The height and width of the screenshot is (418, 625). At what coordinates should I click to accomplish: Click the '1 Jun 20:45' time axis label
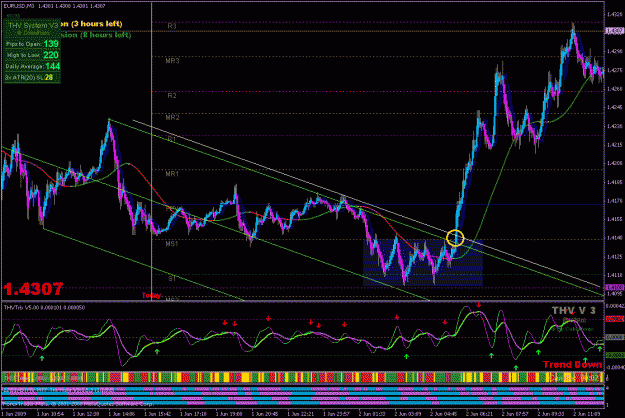coord(265,414)
